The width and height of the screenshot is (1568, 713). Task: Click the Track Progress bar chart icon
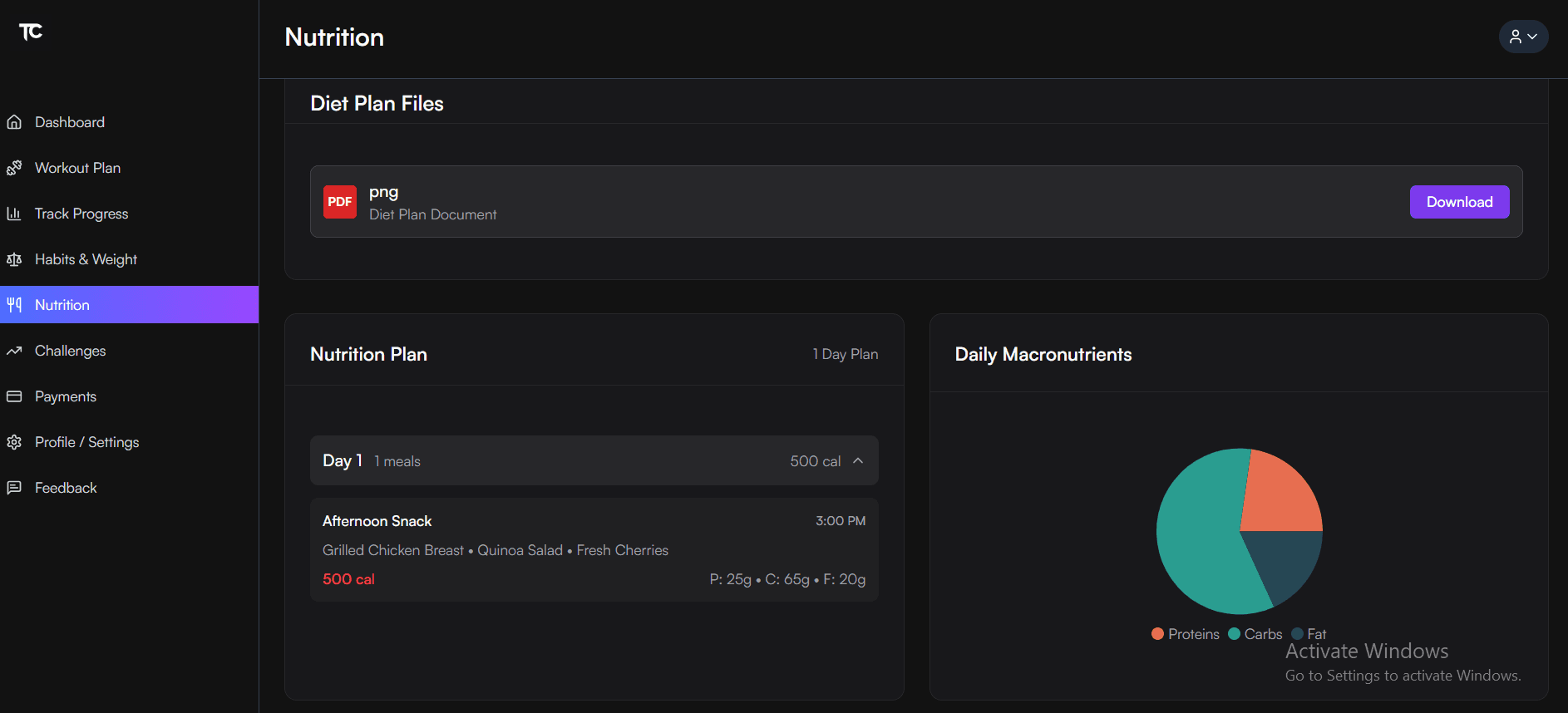pos(14,214)
